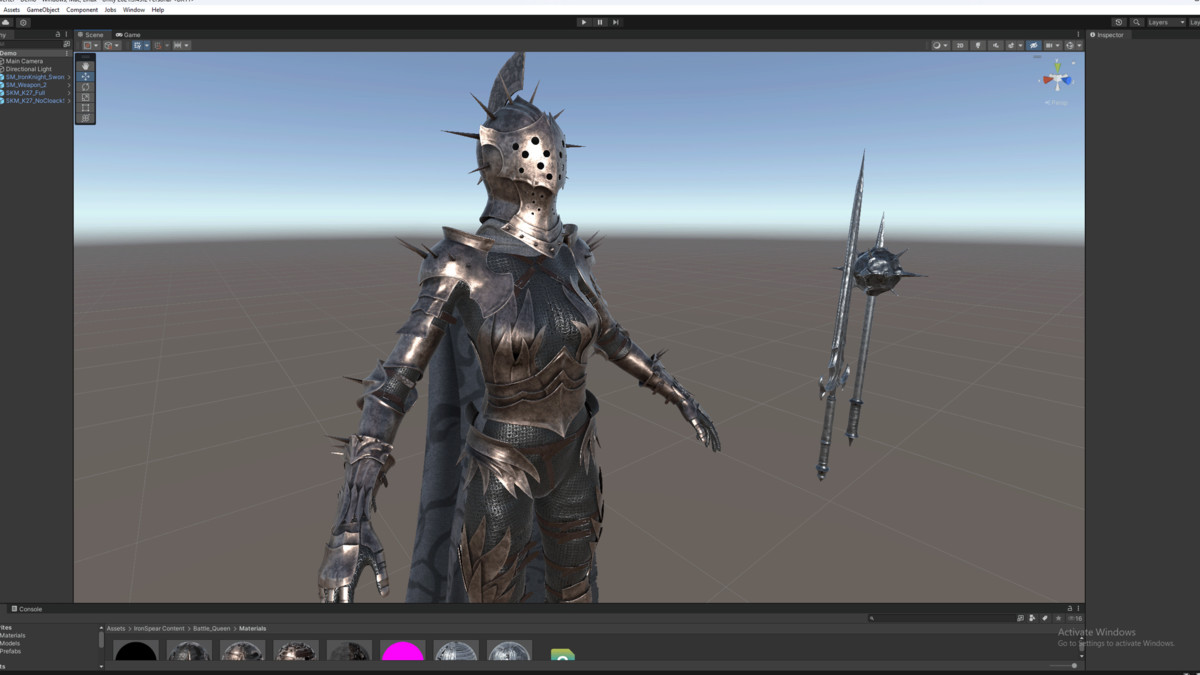1200x675 pixels.
Task: Click the blue Z axis cone on gizmo
Action: 1068,81
